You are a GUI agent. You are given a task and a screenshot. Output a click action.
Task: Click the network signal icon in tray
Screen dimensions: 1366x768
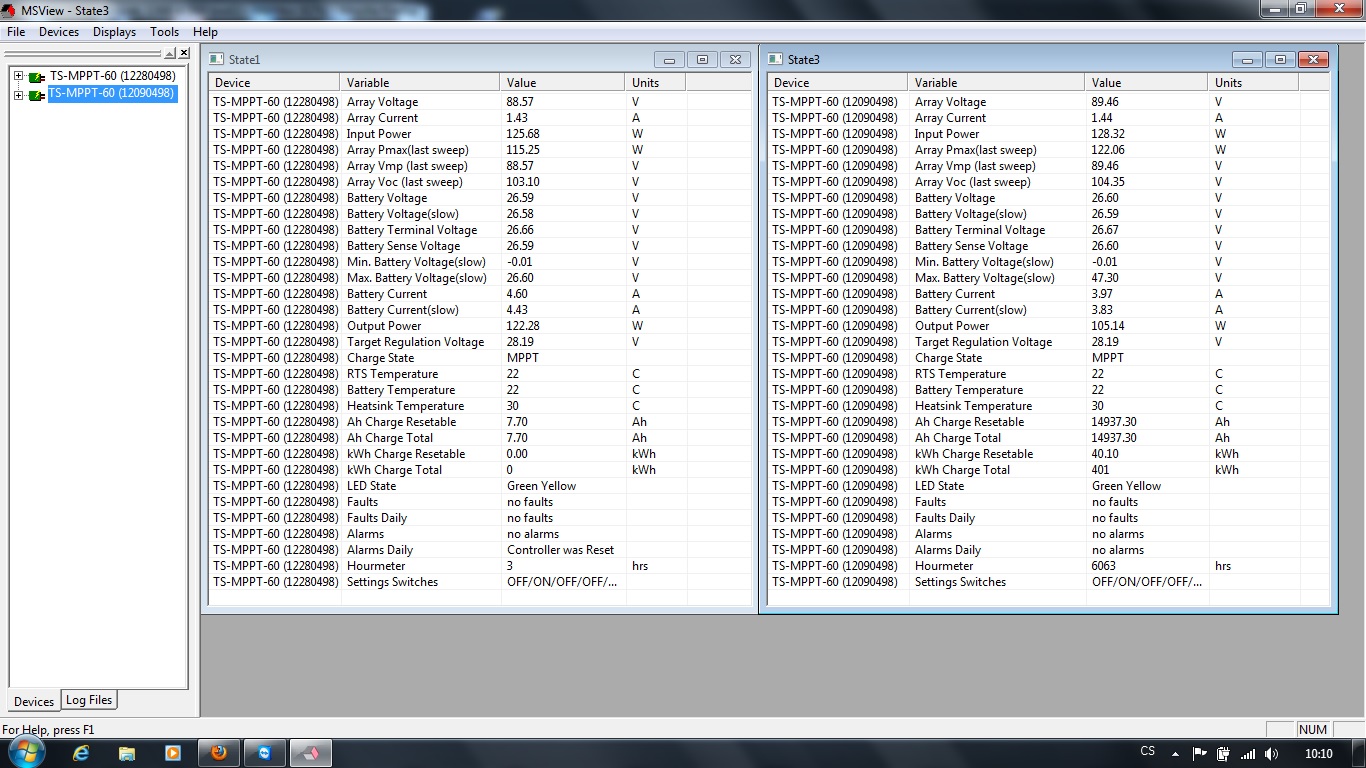click(1247, 753)
